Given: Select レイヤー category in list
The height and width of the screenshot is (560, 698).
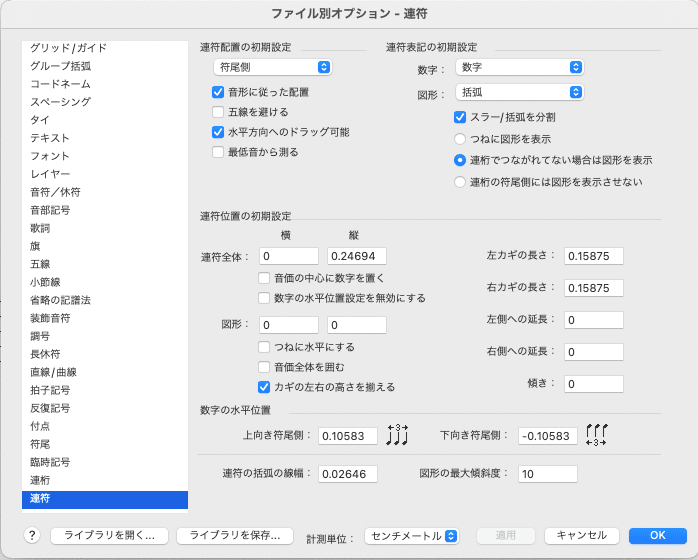Looking at the screenshot, I should tap(105, 174).
